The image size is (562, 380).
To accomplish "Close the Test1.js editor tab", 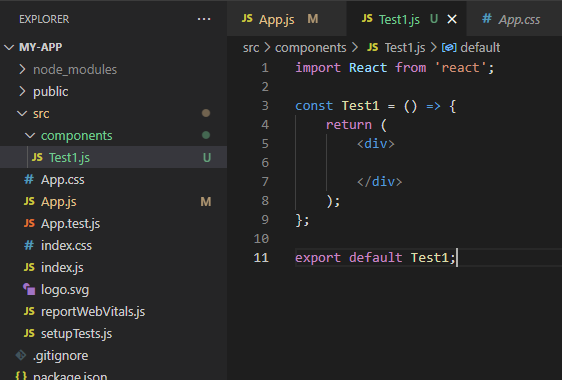I will point(452,19).
